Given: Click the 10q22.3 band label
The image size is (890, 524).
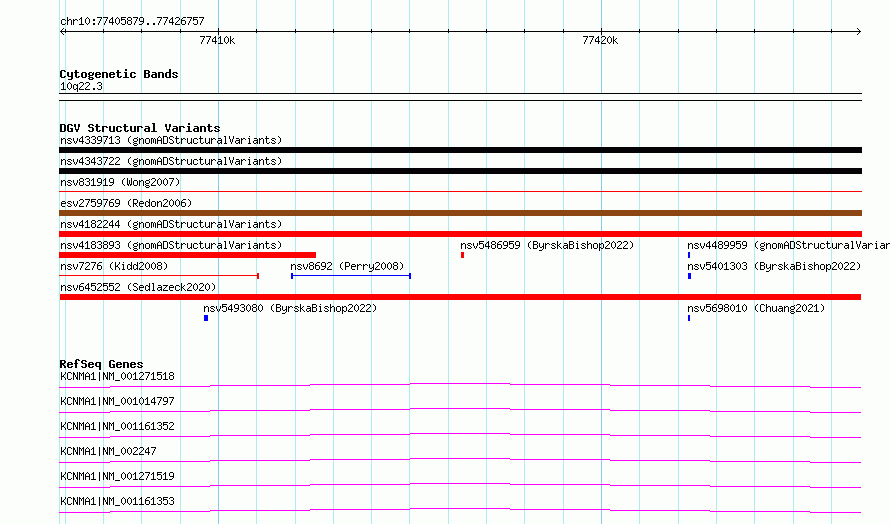Looking at the screenshot, I should point(81,86).
